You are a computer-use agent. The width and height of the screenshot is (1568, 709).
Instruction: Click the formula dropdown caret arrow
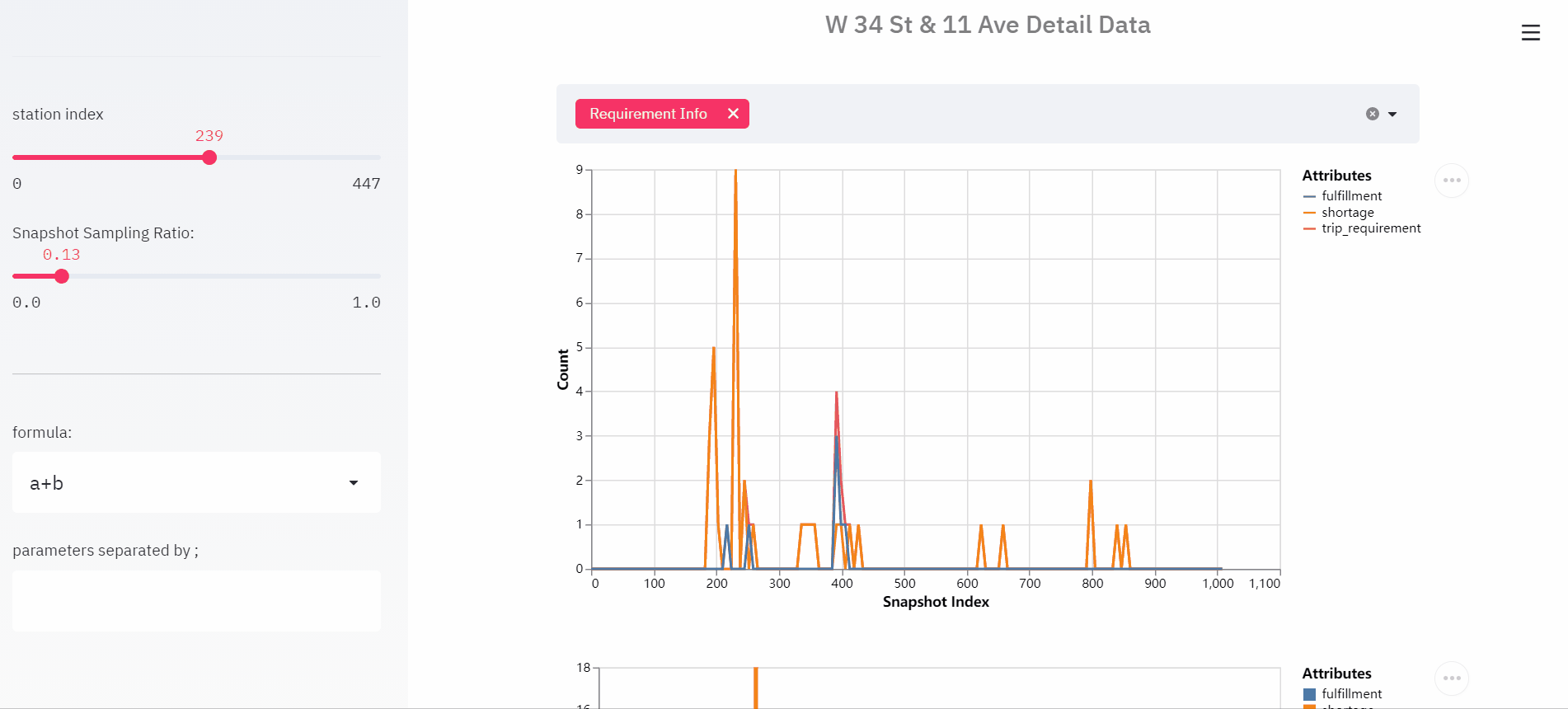pos(354,483)
